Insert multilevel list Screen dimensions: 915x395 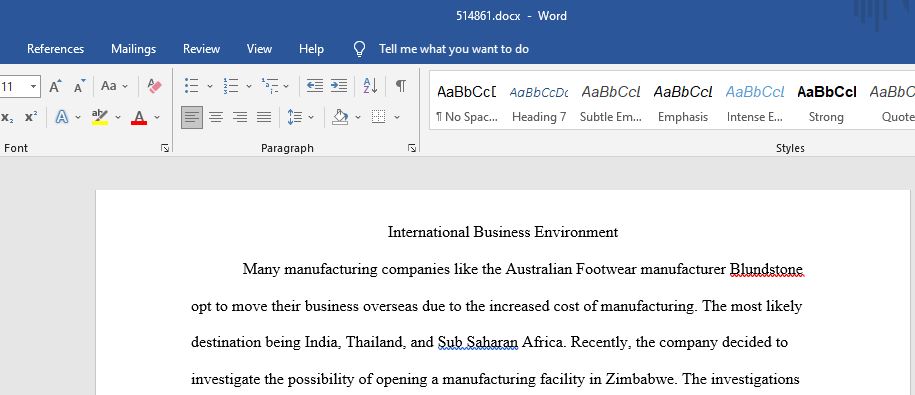[x=270, y=86]
